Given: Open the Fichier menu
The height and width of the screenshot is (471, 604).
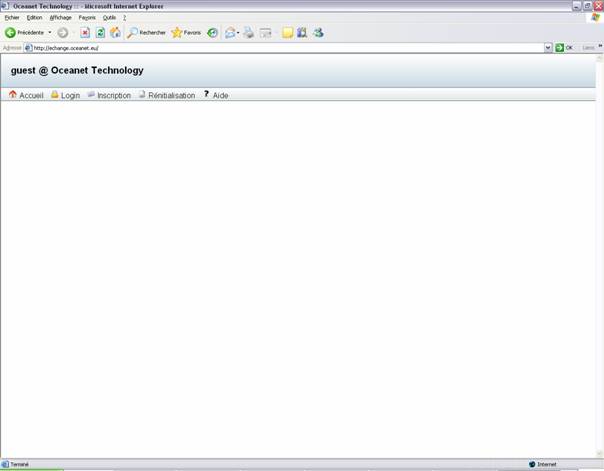Looking at the screenshot, I should (12, 18).
